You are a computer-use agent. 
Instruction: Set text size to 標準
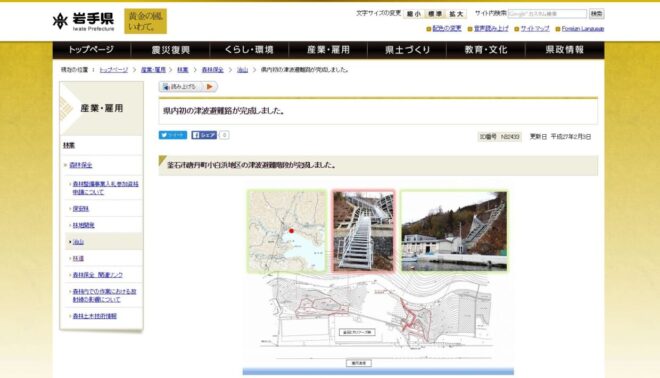[x=435, y=14]
